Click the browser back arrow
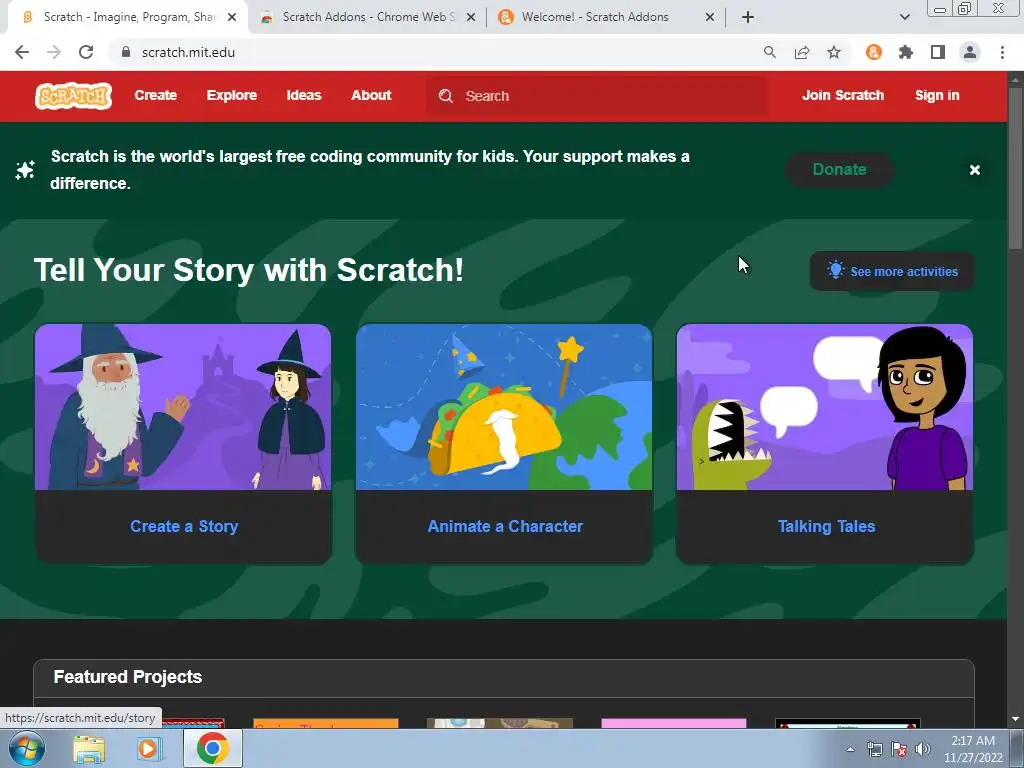The width and height of the screenshot is (1024, 768). pyautogui.click(x=22, y=52)
